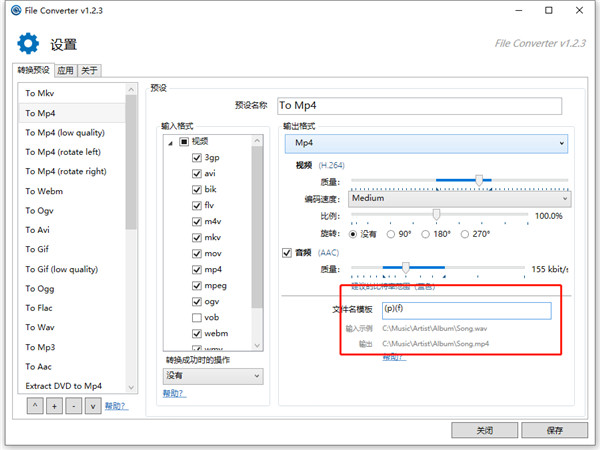
Task: Open the Mp4 output format dropdown
Action: [x=426, y=143]
